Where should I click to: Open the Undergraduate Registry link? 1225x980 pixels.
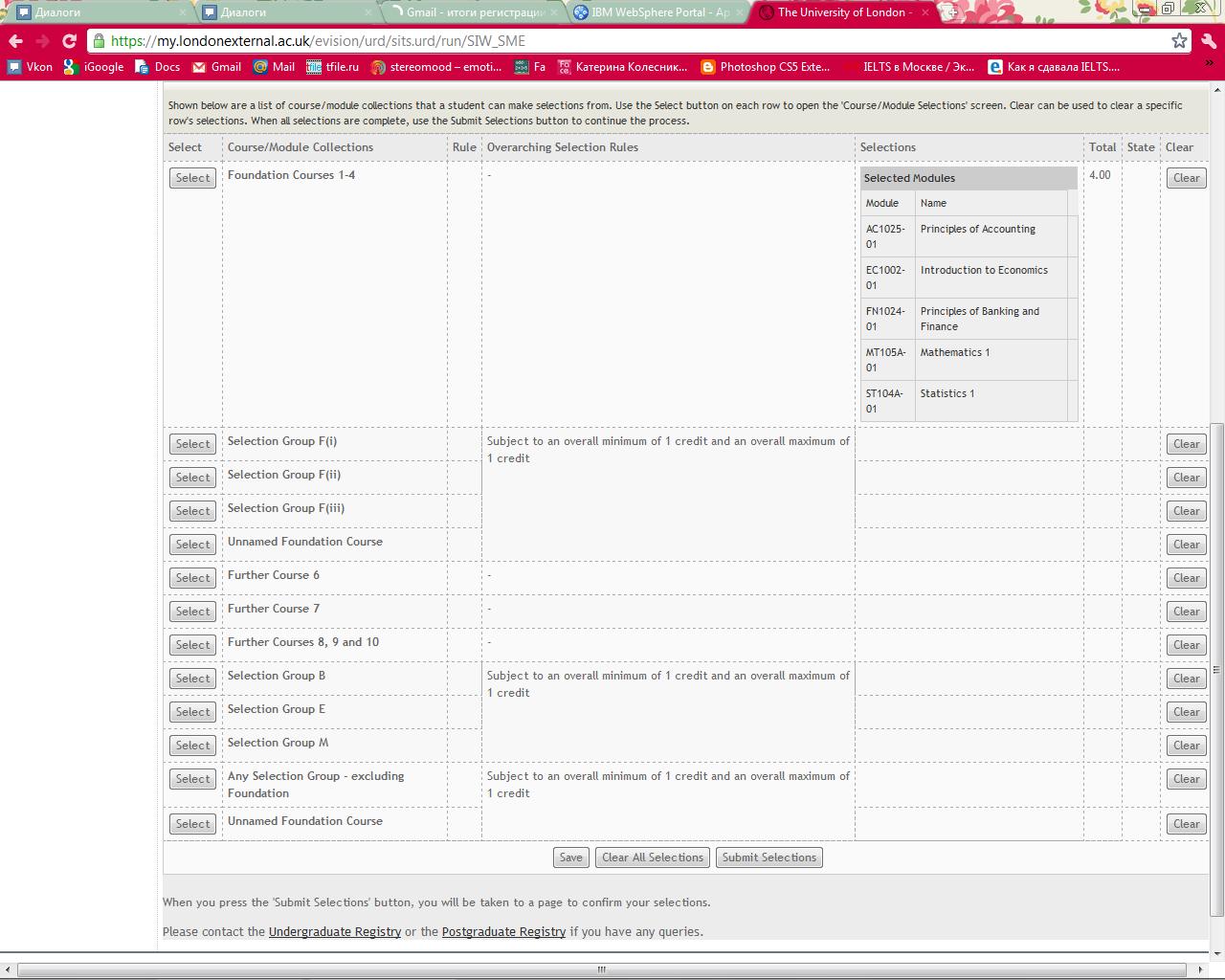point(335,931)
